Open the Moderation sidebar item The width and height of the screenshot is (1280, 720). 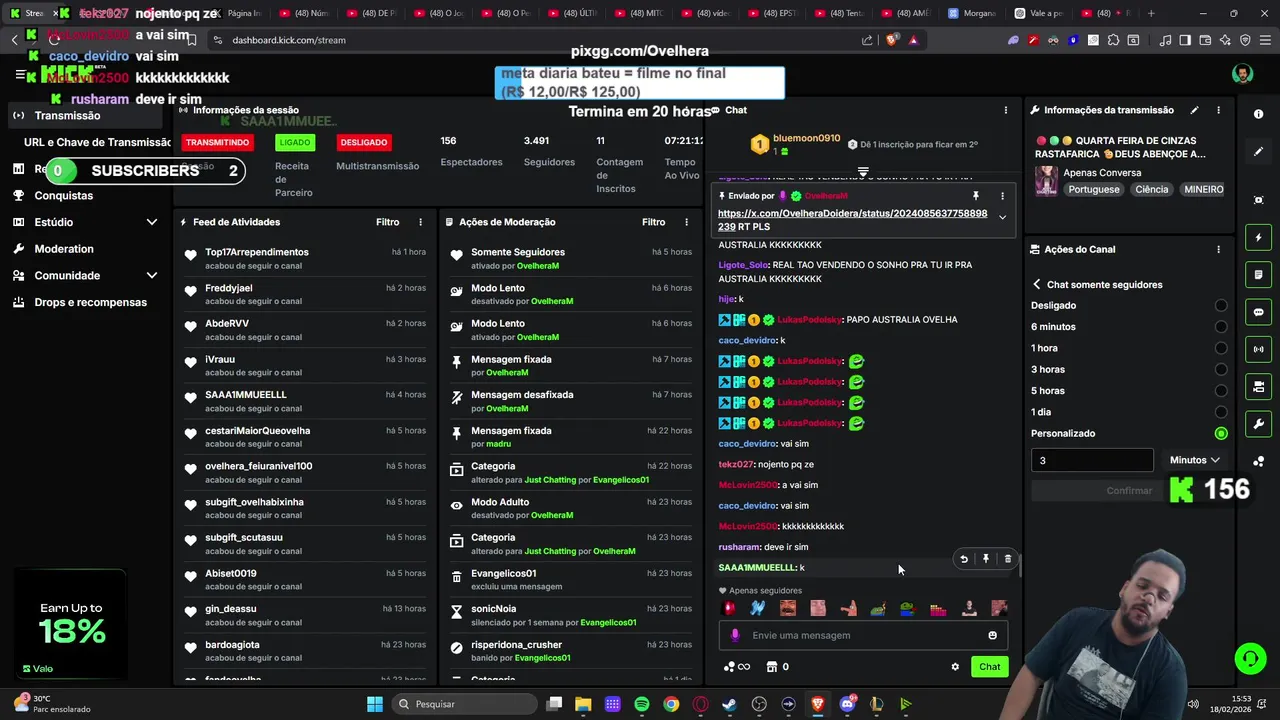pos(64,249)
